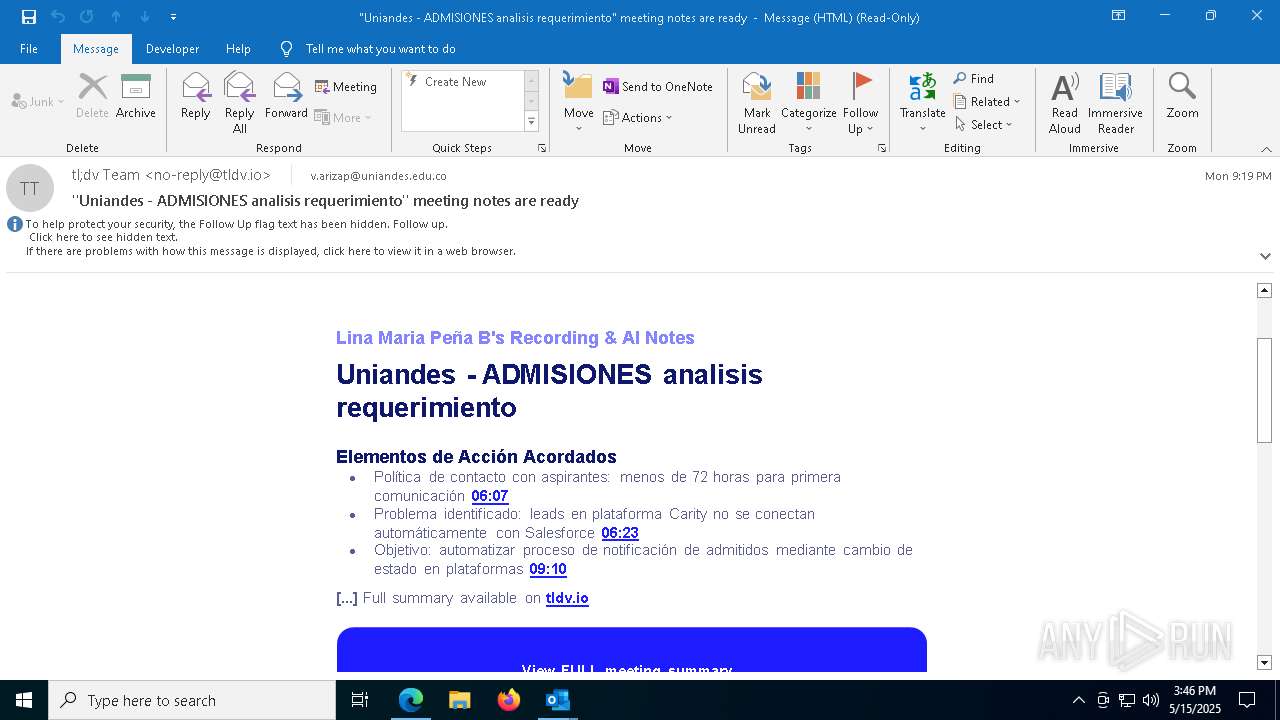This screenshot has height=720, width=1280.
Task: Send this message to OneNote
Action: coord(658,87)
